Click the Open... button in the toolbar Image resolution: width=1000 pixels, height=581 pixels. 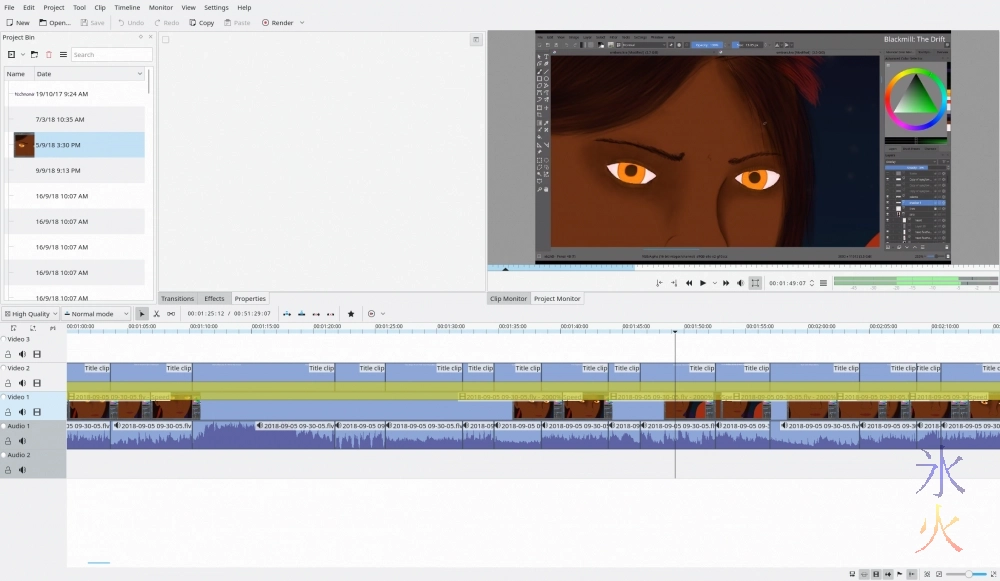point(55,23)
